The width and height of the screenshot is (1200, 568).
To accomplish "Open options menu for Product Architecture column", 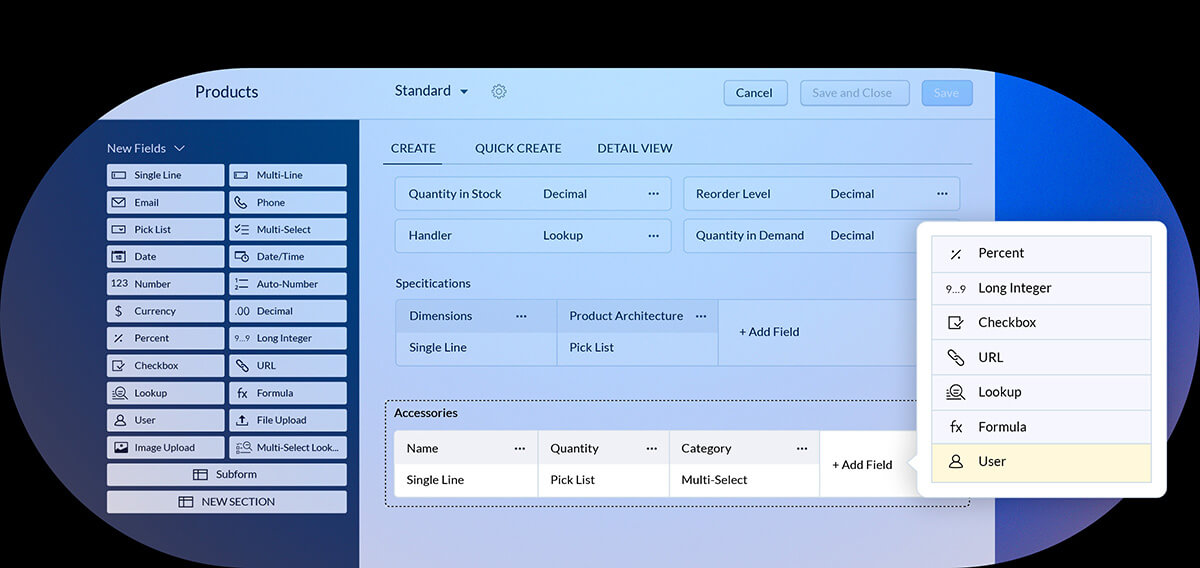I will pos(701,316).
